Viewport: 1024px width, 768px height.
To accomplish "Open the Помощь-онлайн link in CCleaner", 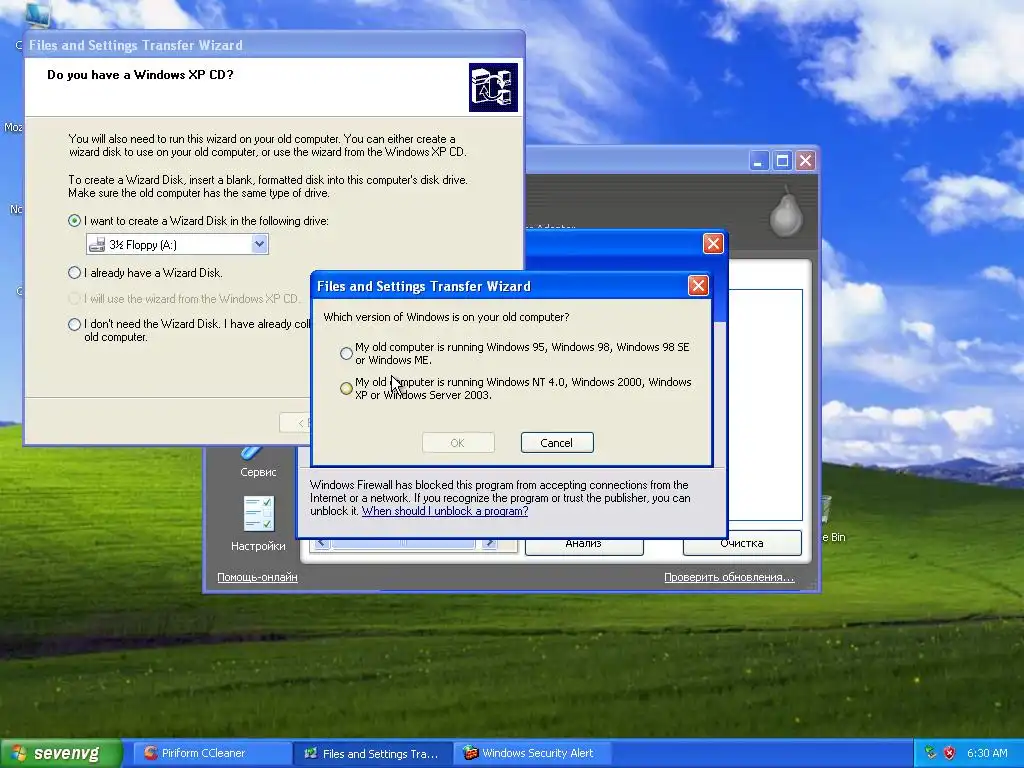I will tap(257, 577).
